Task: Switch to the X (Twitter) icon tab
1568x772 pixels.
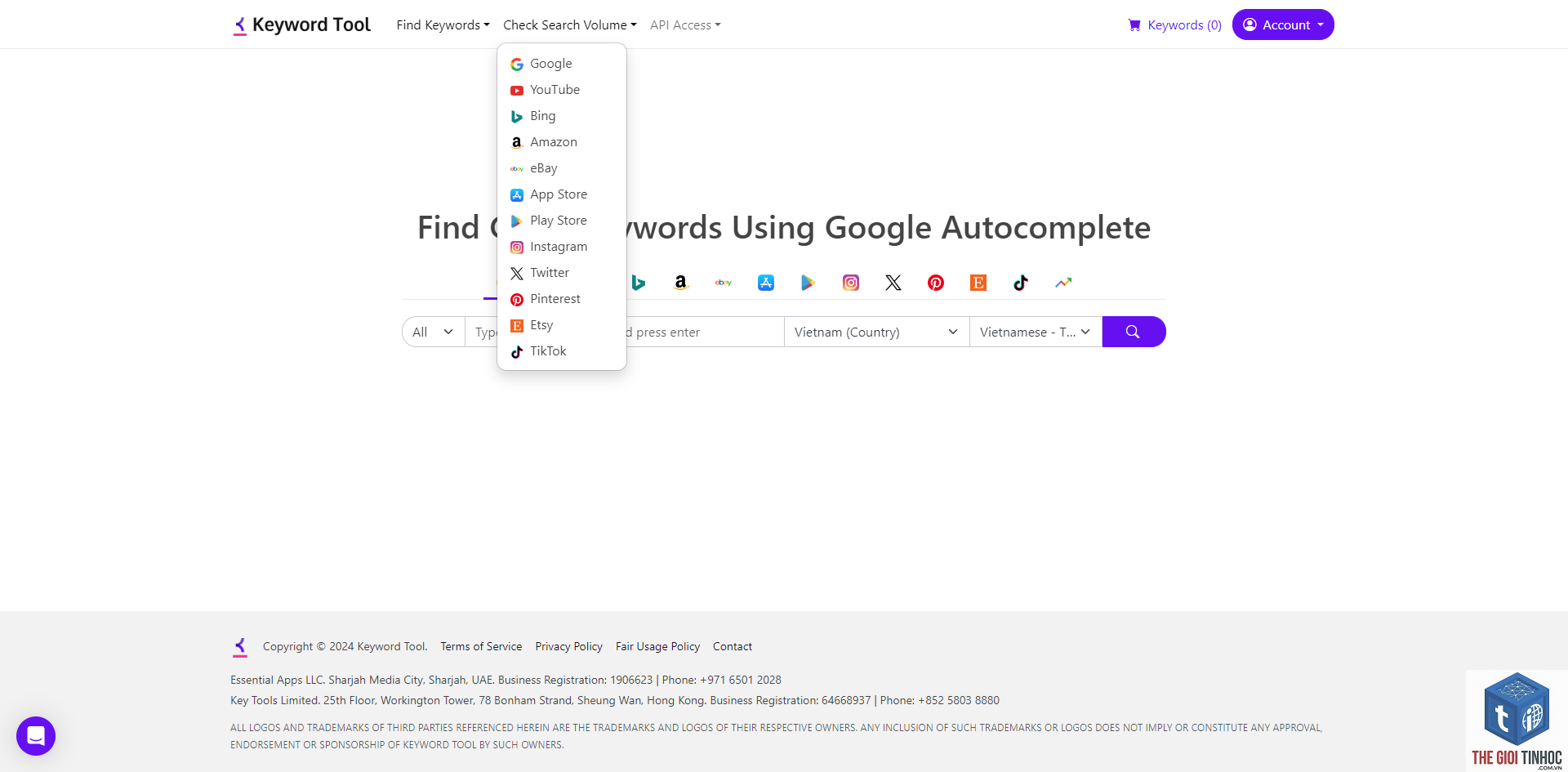Action: tap(893, 283)
